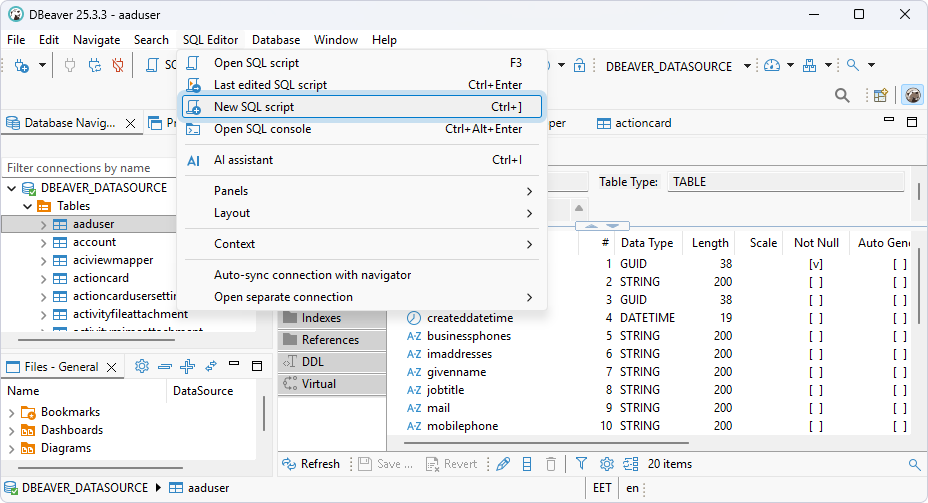Expand the aciviewmapper table node
This screenshot has height=503, width=928.
pyautogui.click(x=43, y=260)
